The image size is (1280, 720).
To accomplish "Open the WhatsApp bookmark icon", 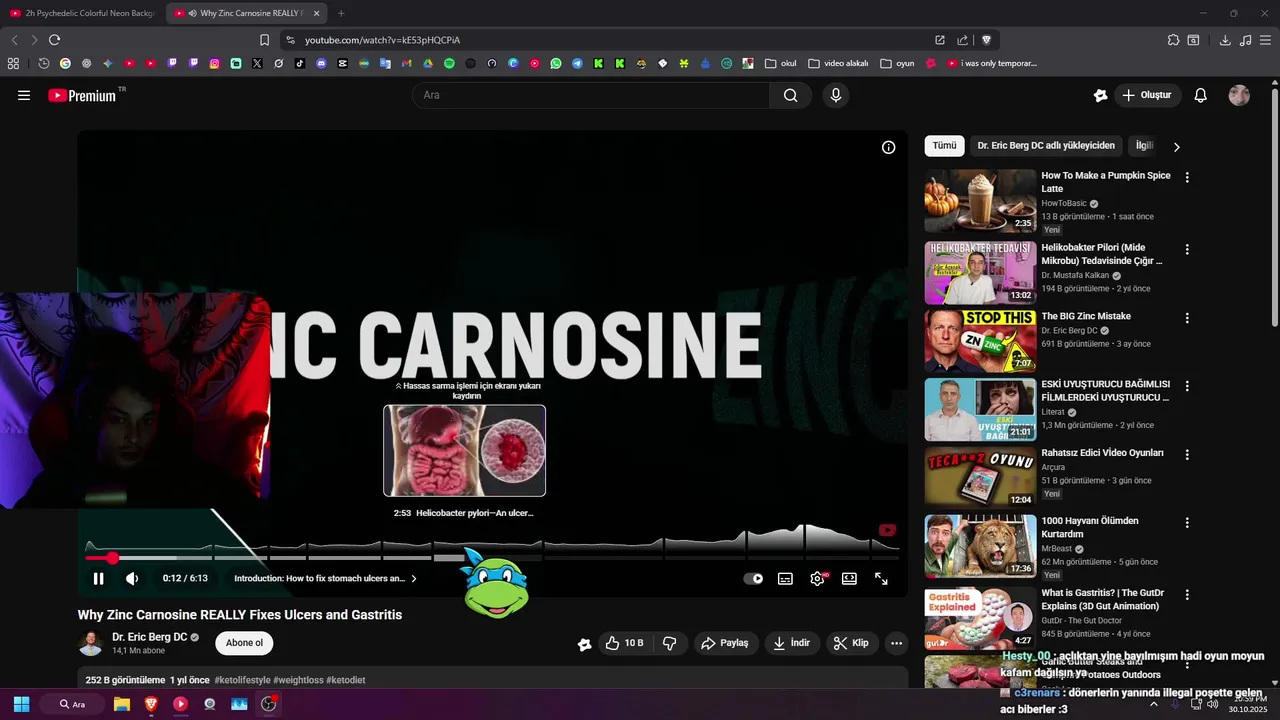I will coord(556,63).
